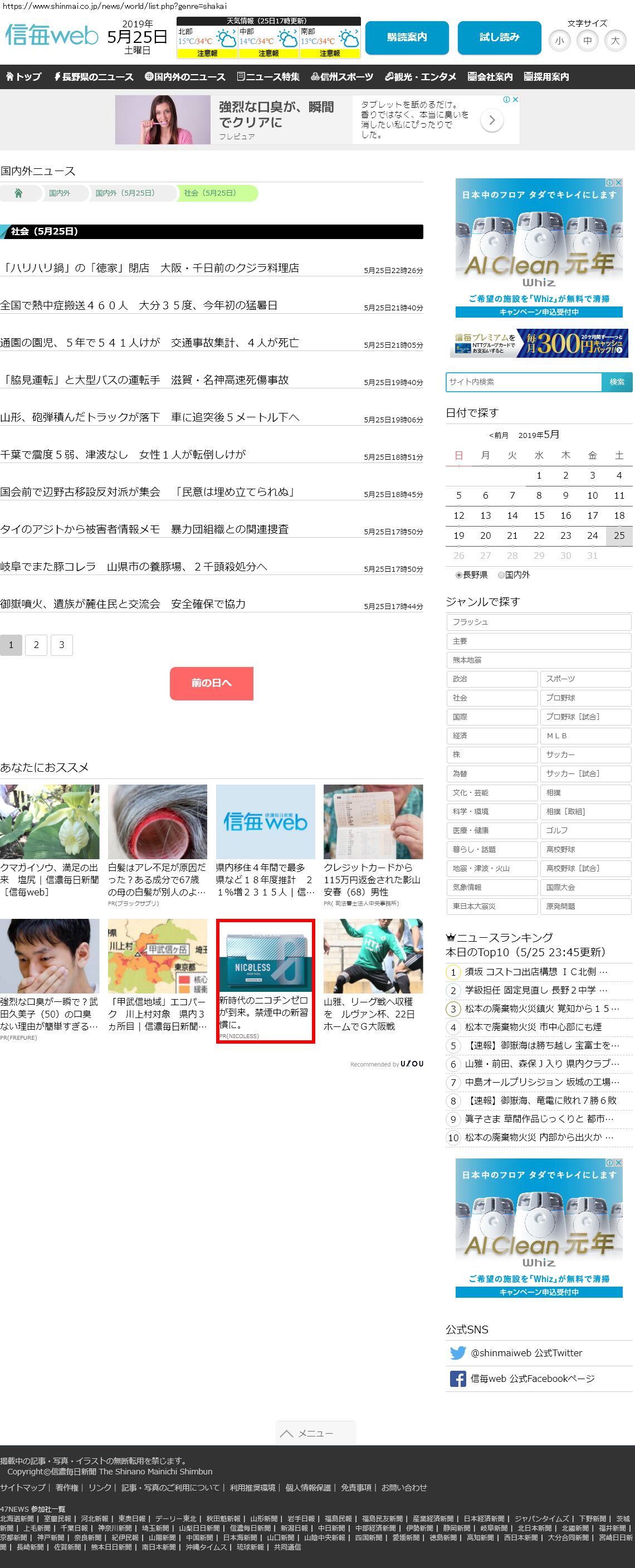
Task: Expand the メニュー footer toggle
Action: pyautogui.click(x=315, y=1434)
